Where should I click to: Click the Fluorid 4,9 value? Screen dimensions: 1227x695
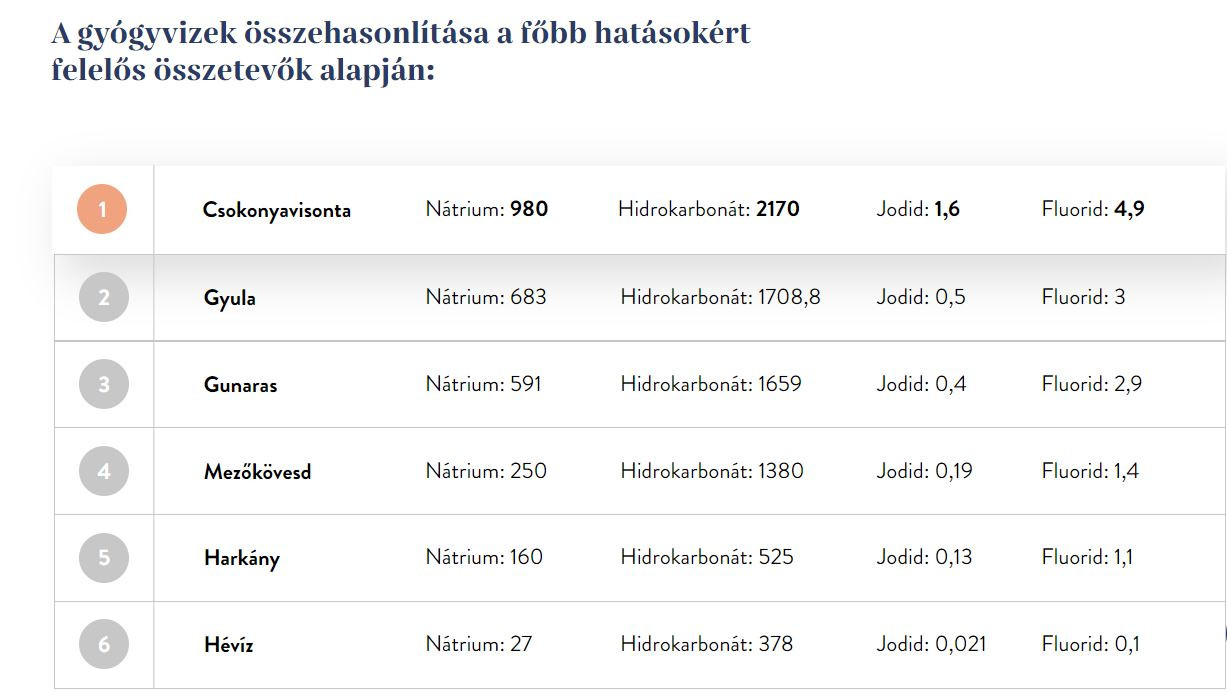tap(1093, 210)
